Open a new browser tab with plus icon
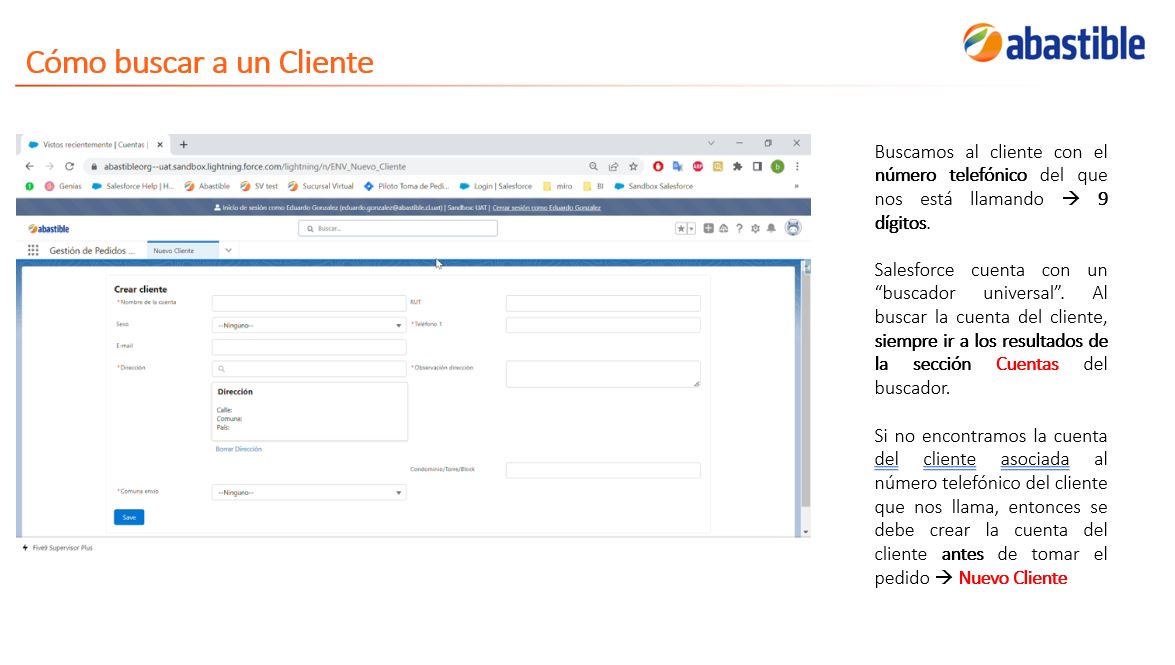 click(x=184, y=145)
